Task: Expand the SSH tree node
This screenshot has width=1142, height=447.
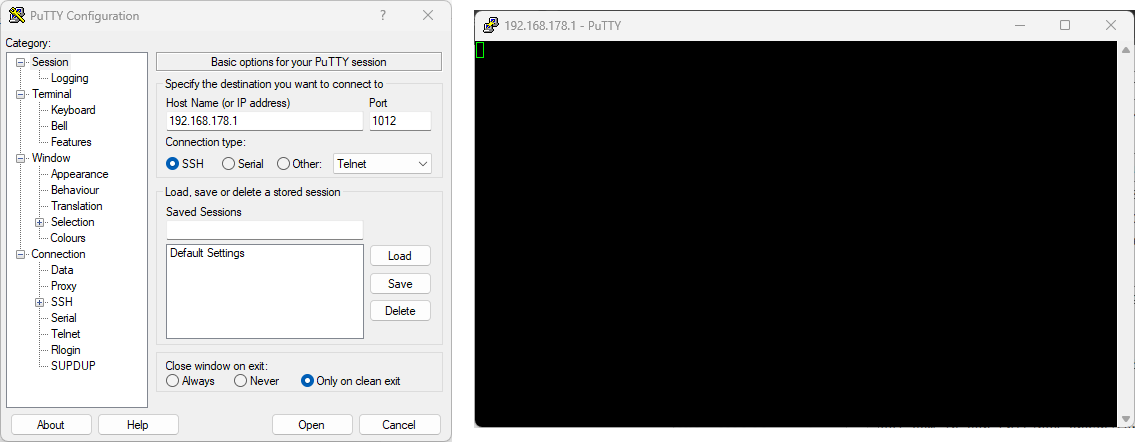Action: [x=40, y=303]
